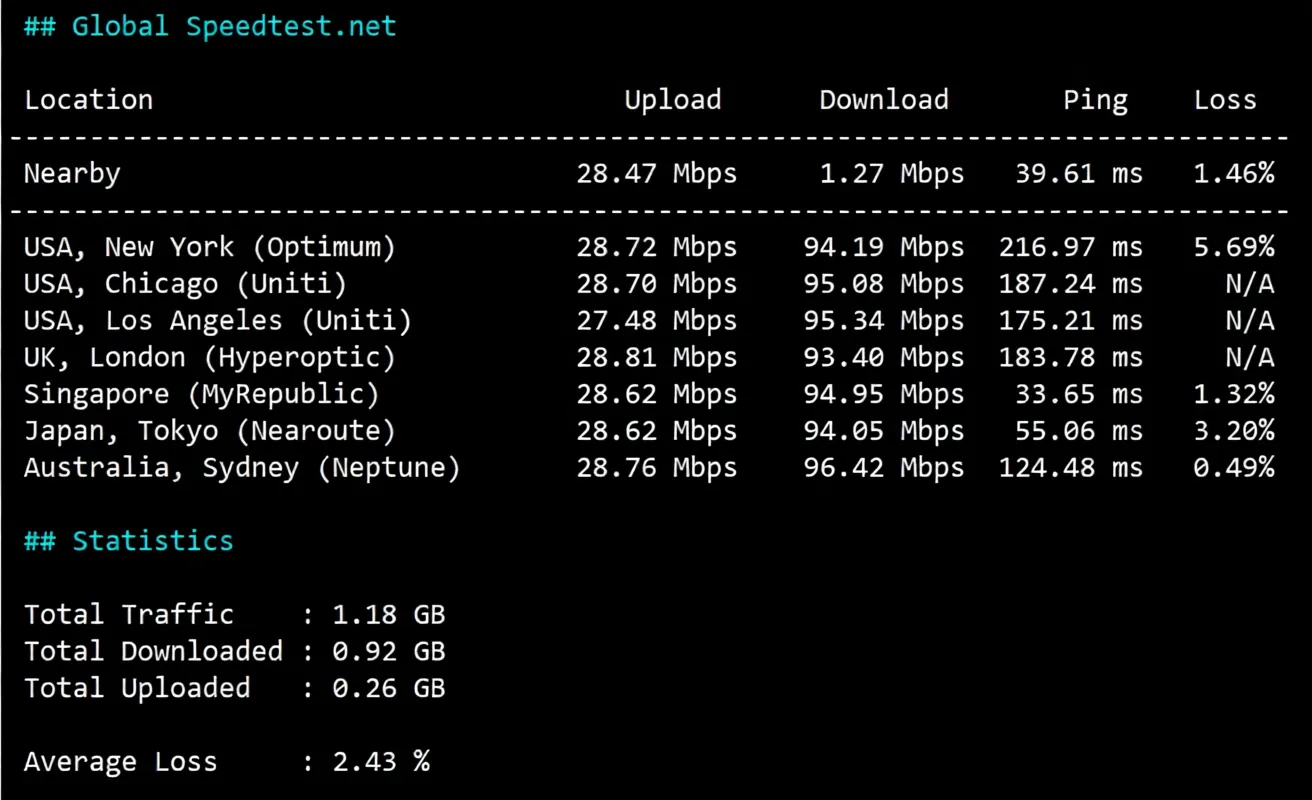Viewport: 1312px width, 800px height.
Task: Click the 96.42 Mbps download value
Action: click(883, 468)
